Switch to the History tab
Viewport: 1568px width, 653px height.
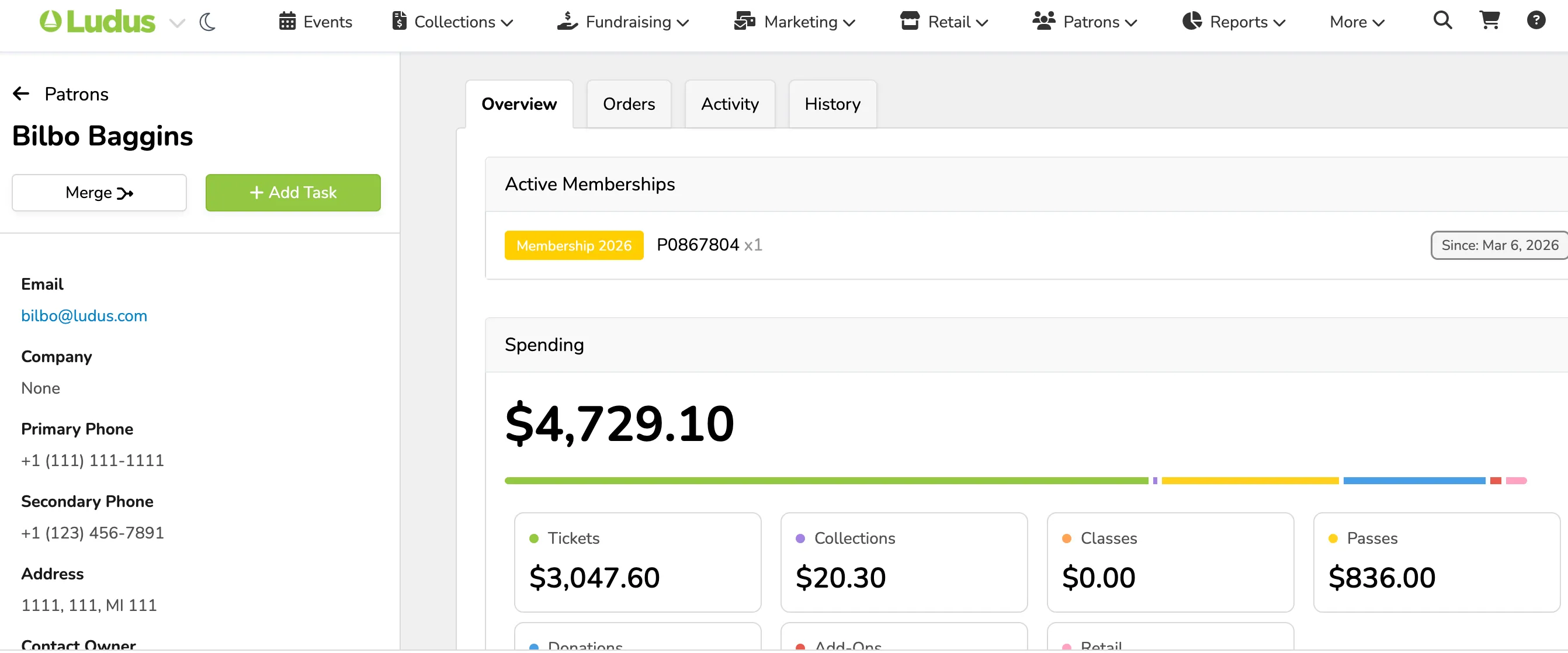click(832, 104)
